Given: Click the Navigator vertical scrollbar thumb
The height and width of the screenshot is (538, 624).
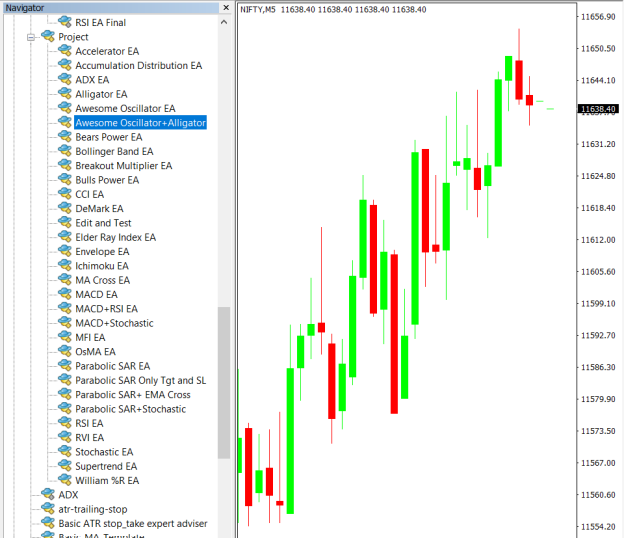Looking at the screenshot, I should (224, 383).
